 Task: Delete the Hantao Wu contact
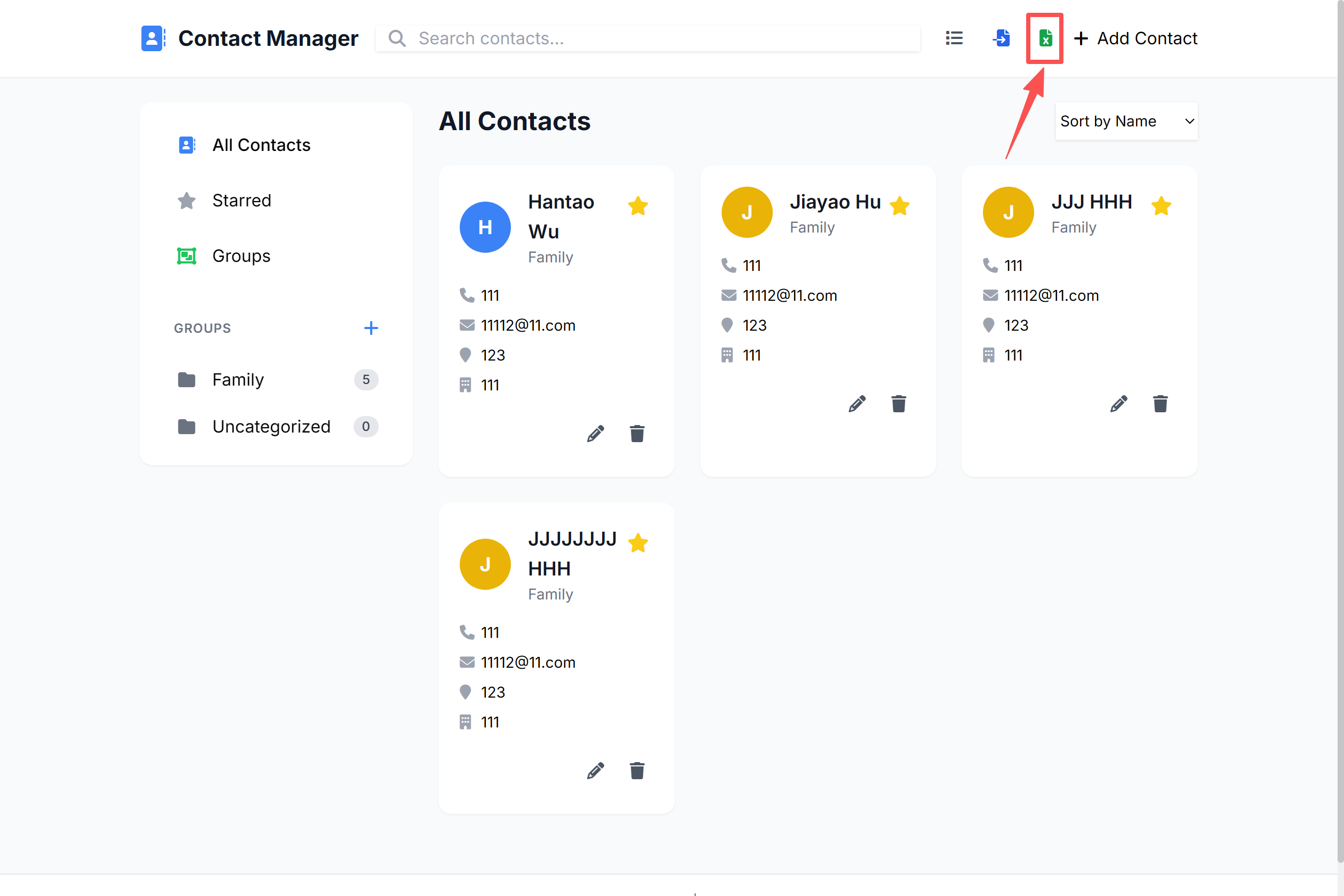(637, 434)
